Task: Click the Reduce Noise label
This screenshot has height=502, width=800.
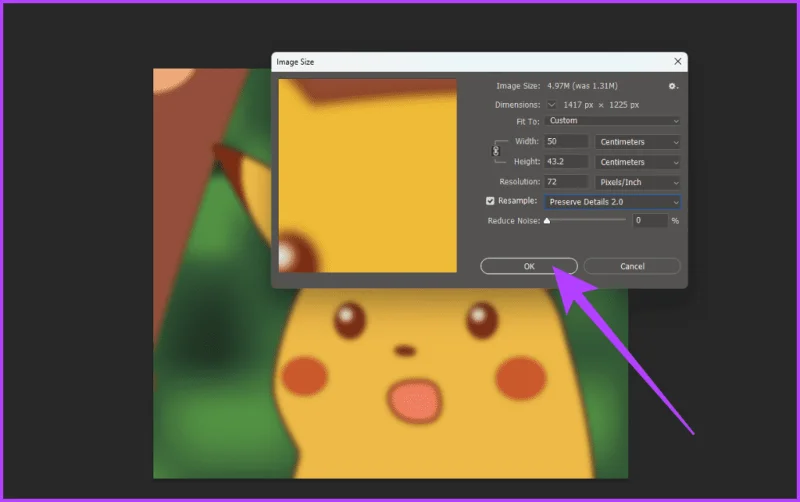Action: pos(513,221)
